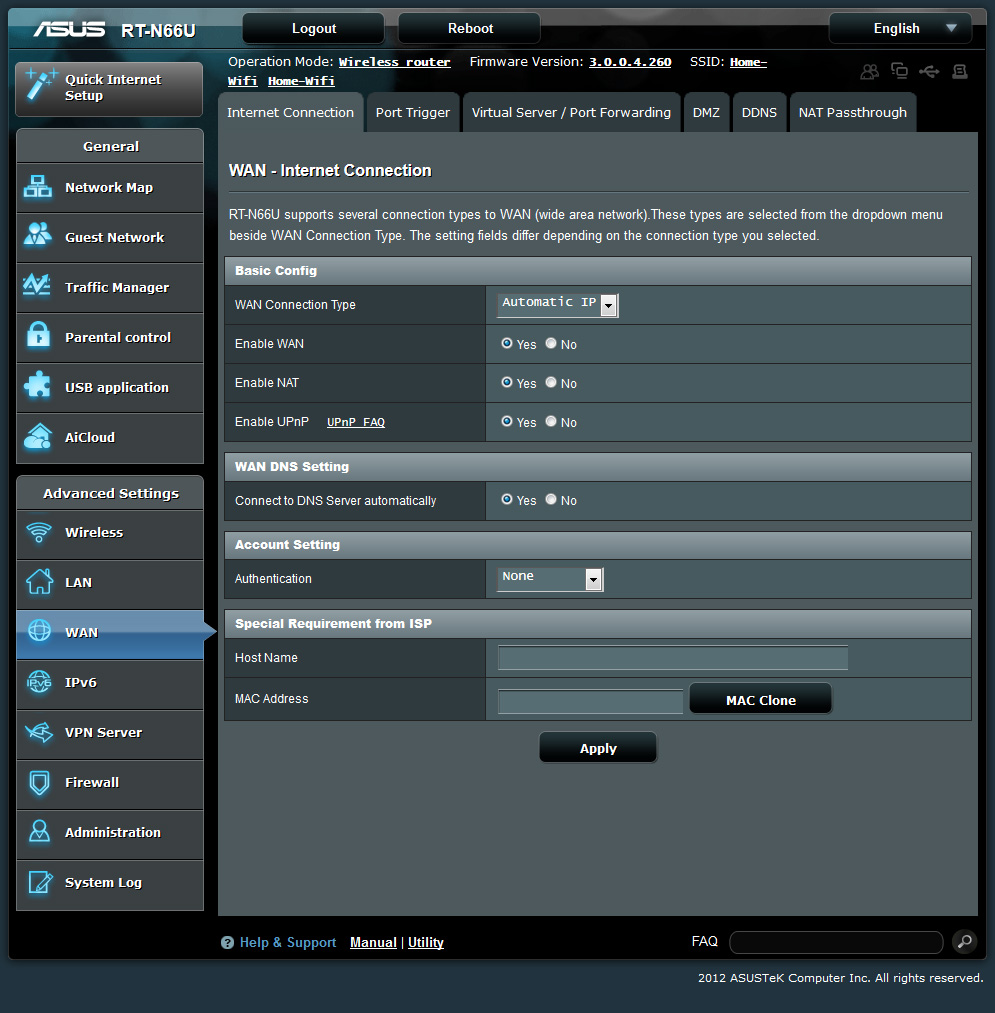This screenshot has height=1013, width=995.
Task: Switch to the DMZ tab
Action: (706, 112)
